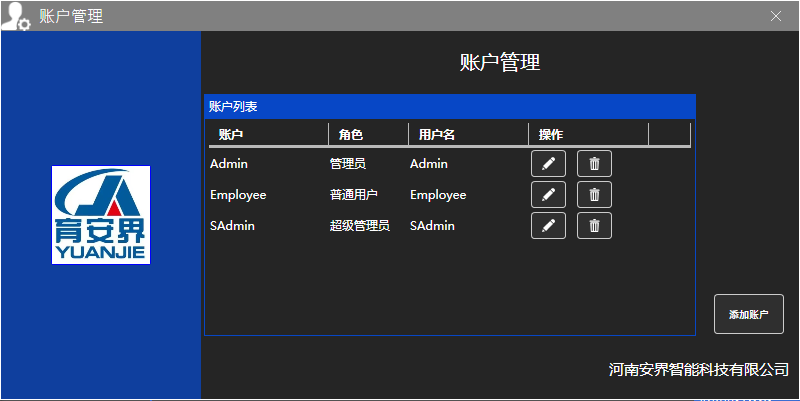The image size is (800, 401).
Task: Edit the Employee account with pencil icon
Action: pyautogui.click(x=548, y=195)
